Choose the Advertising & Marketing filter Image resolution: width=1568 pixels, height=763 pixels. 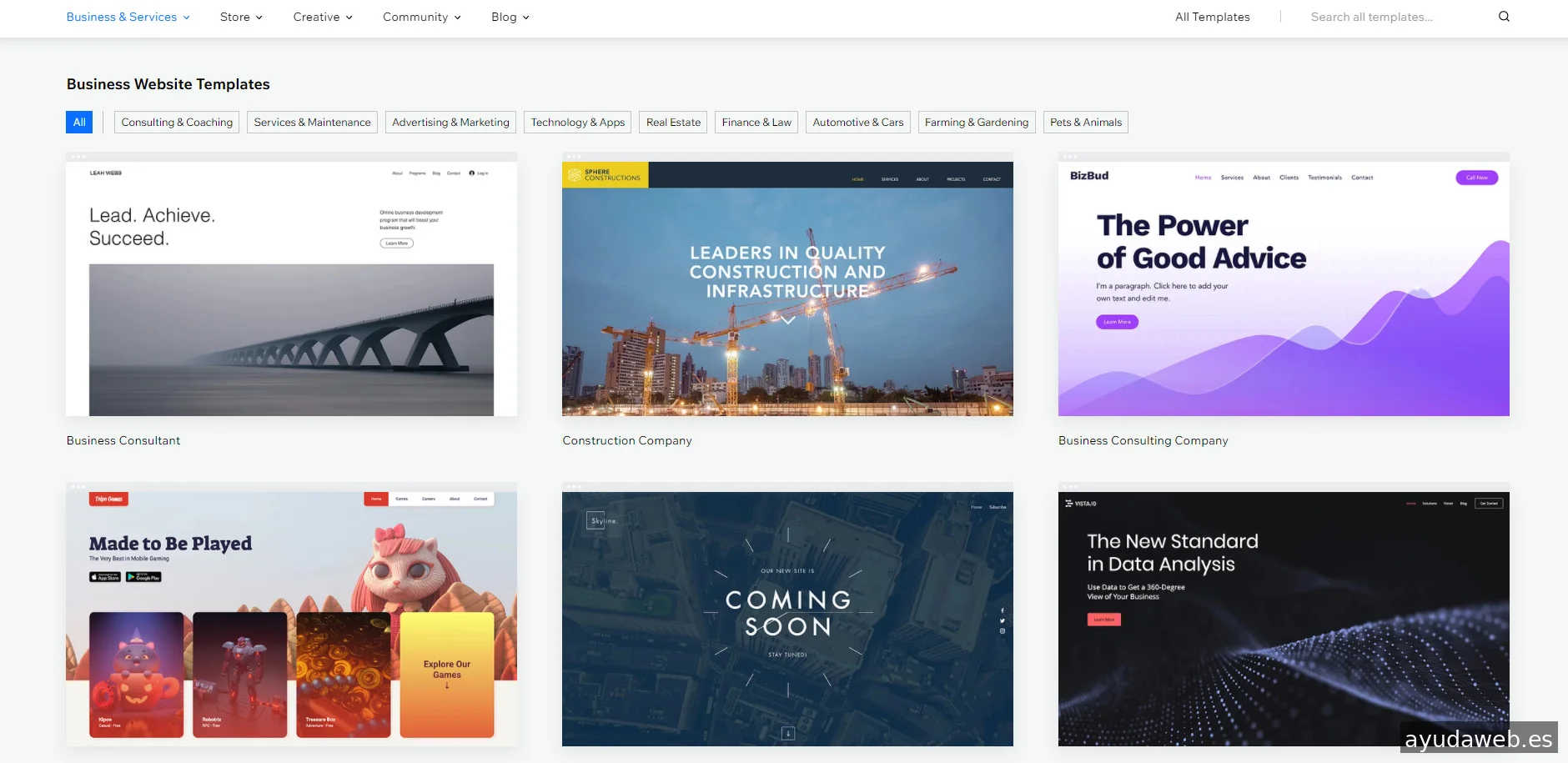coord(450,123)
